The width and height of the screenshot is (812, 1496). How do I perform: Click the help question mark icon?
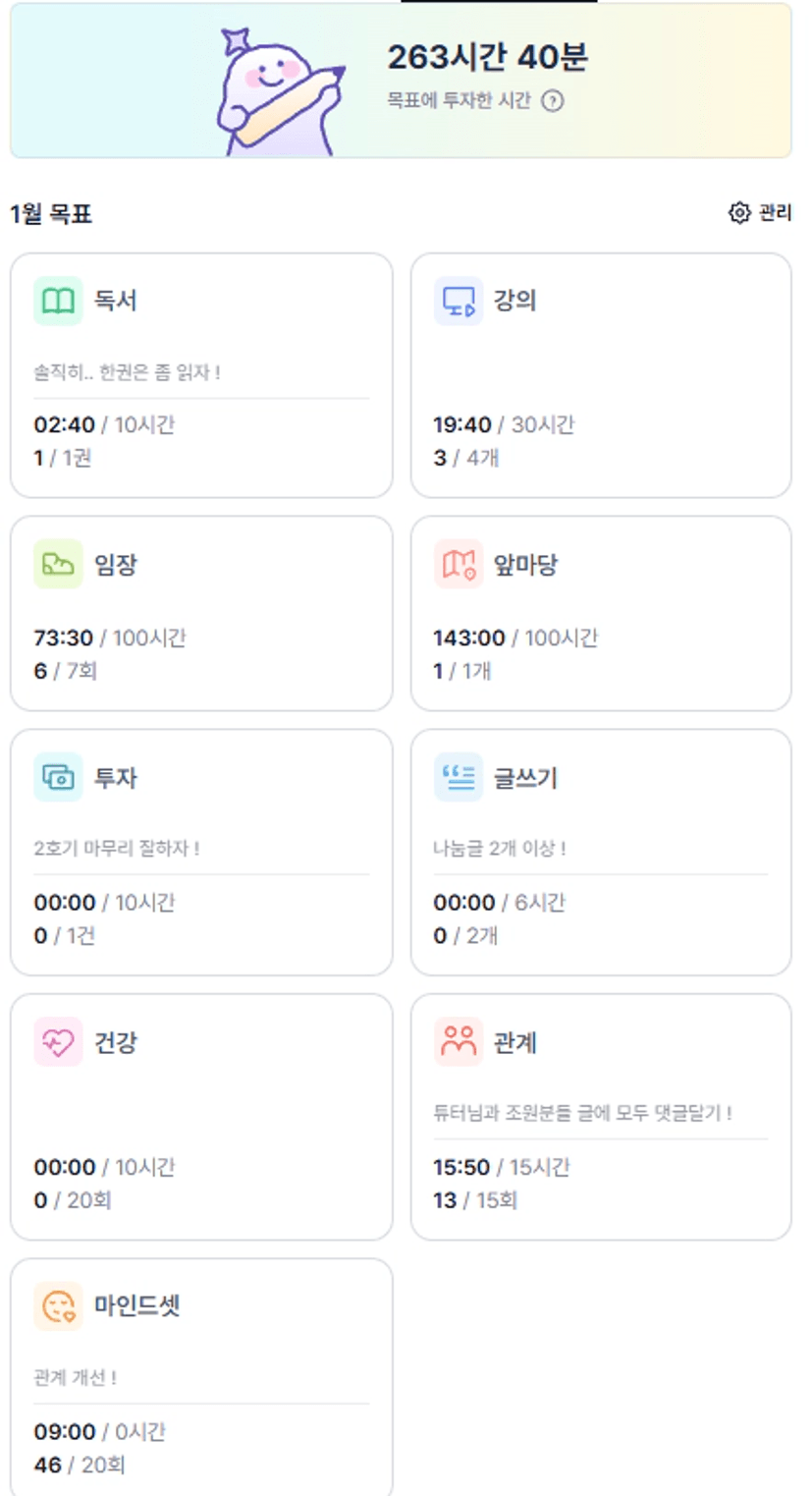pos(553,100)
